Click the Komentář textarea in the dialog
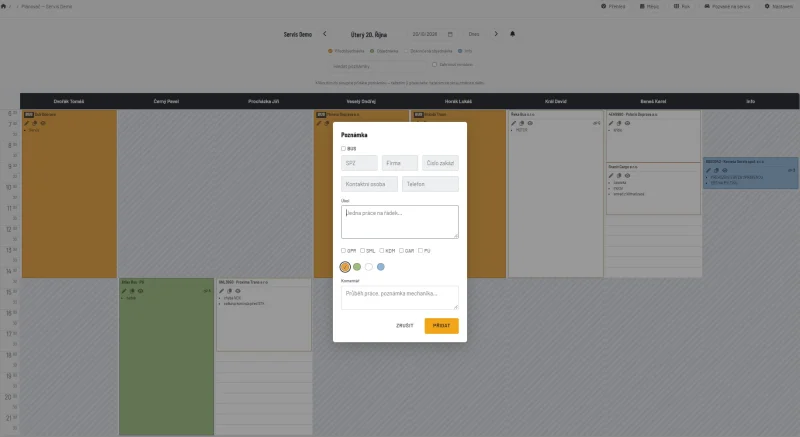Image resolution: width=800 pixels, height=437 pixels. [x=400, y=297]
